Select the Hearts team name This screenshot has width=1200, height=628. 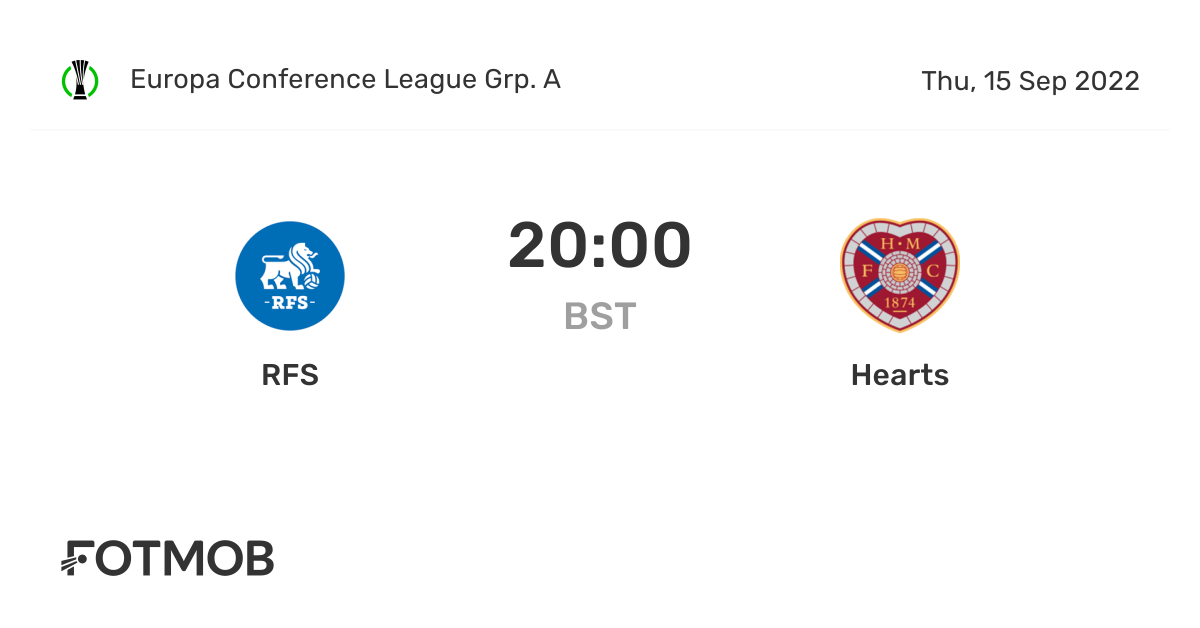(x=899, y=375)
